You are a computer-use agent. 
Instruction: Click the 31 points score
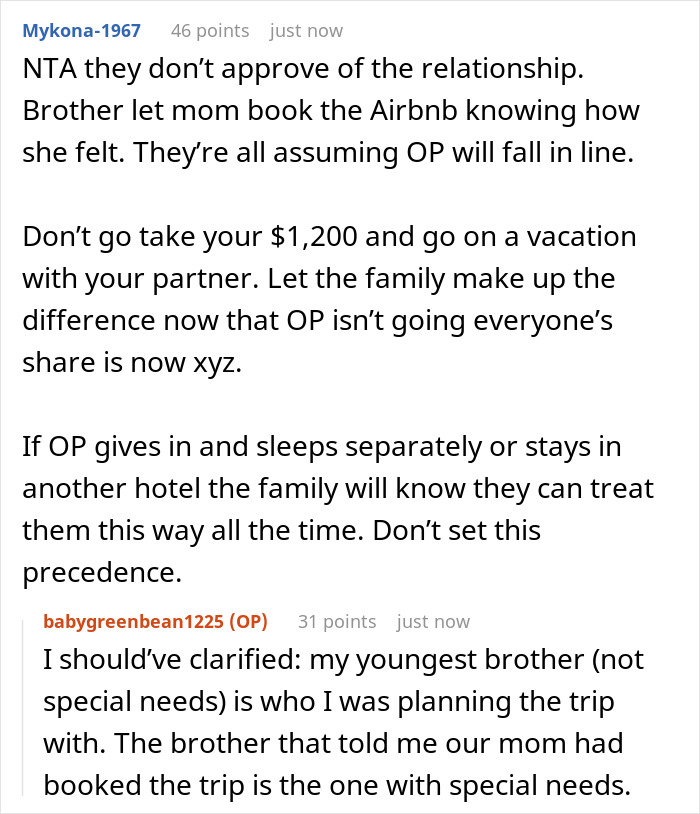(x=337, y=622)
